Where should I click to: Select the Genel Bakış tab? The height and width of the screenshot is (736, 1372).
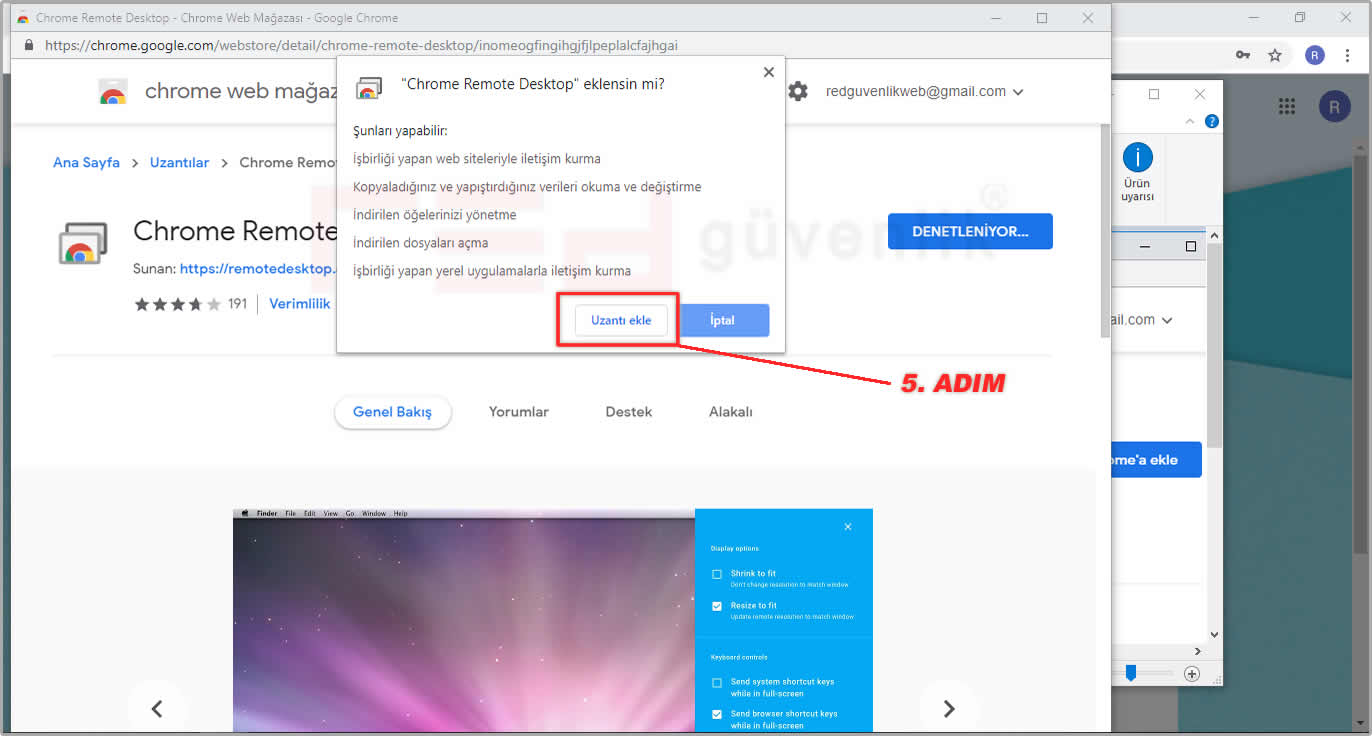click(393, 412)
